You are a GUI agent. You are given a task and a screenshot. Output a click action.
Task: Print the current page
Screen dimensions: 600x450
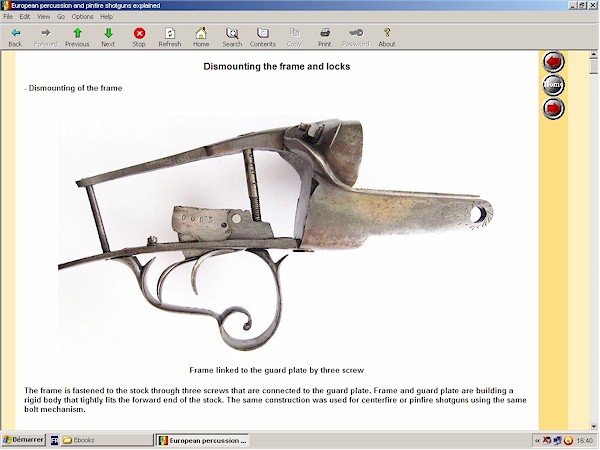[x=325, y=37]
